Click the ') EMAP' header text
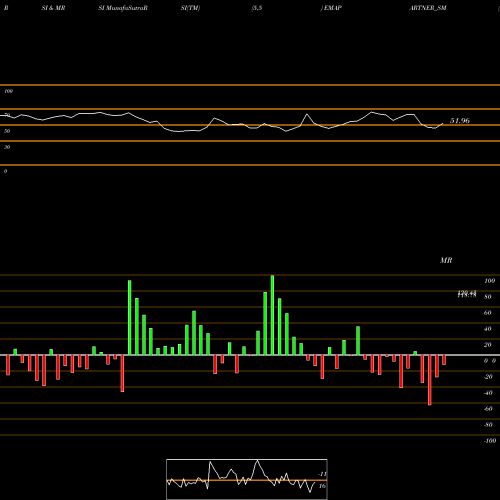Screen dimensions: 500x500 pos(331,8)
